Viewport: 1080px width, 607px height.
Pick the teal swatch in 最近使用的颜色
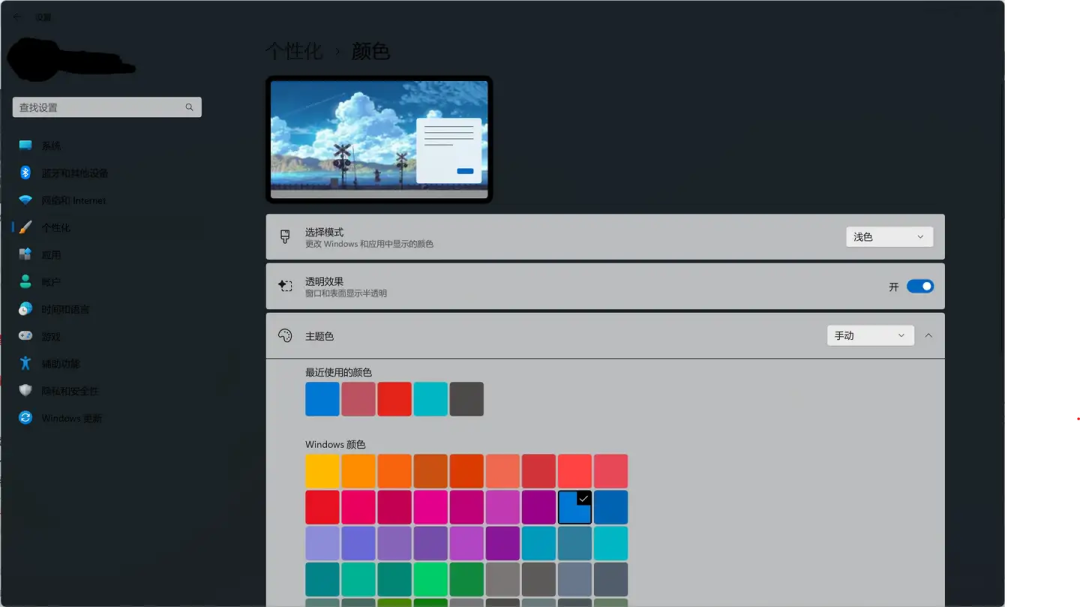tap(430, 399)
